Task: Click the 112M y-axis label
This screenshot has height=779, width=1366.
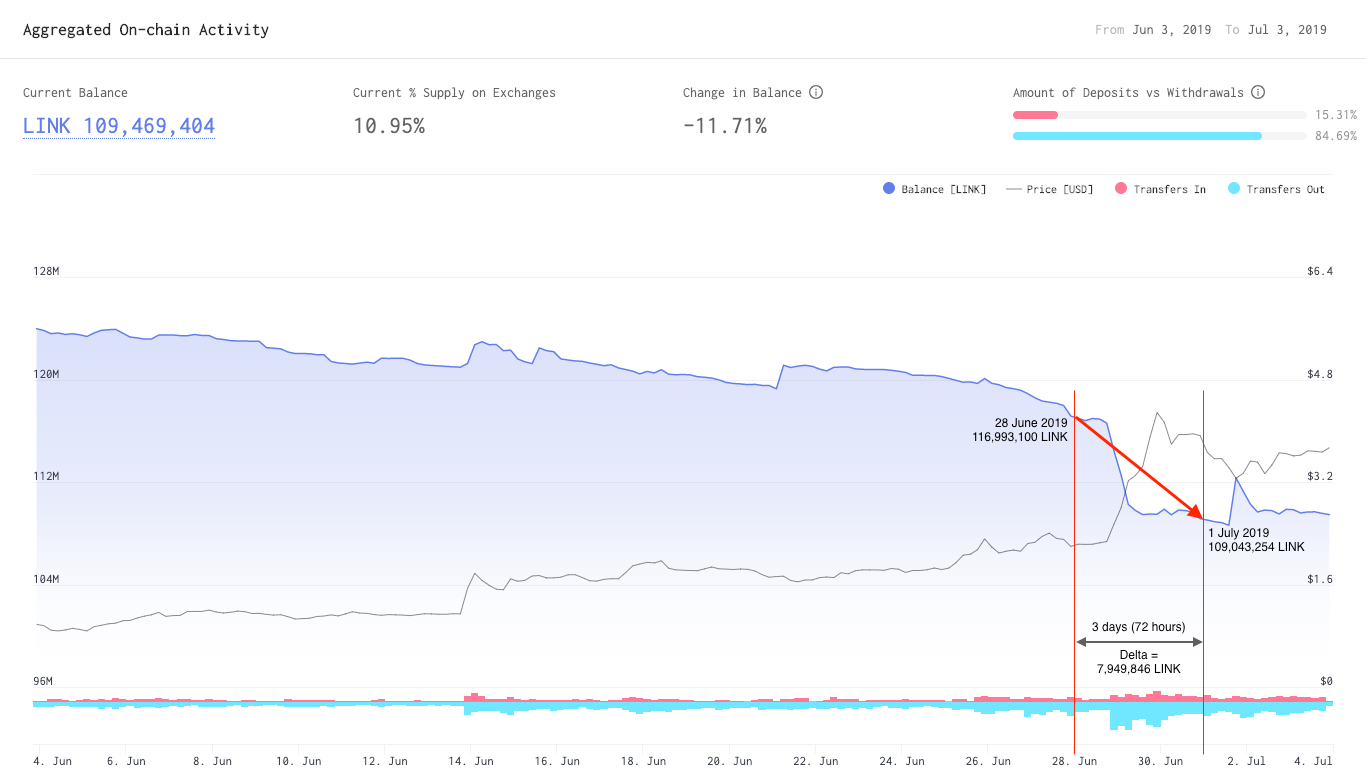Action: tap(47, 476)
